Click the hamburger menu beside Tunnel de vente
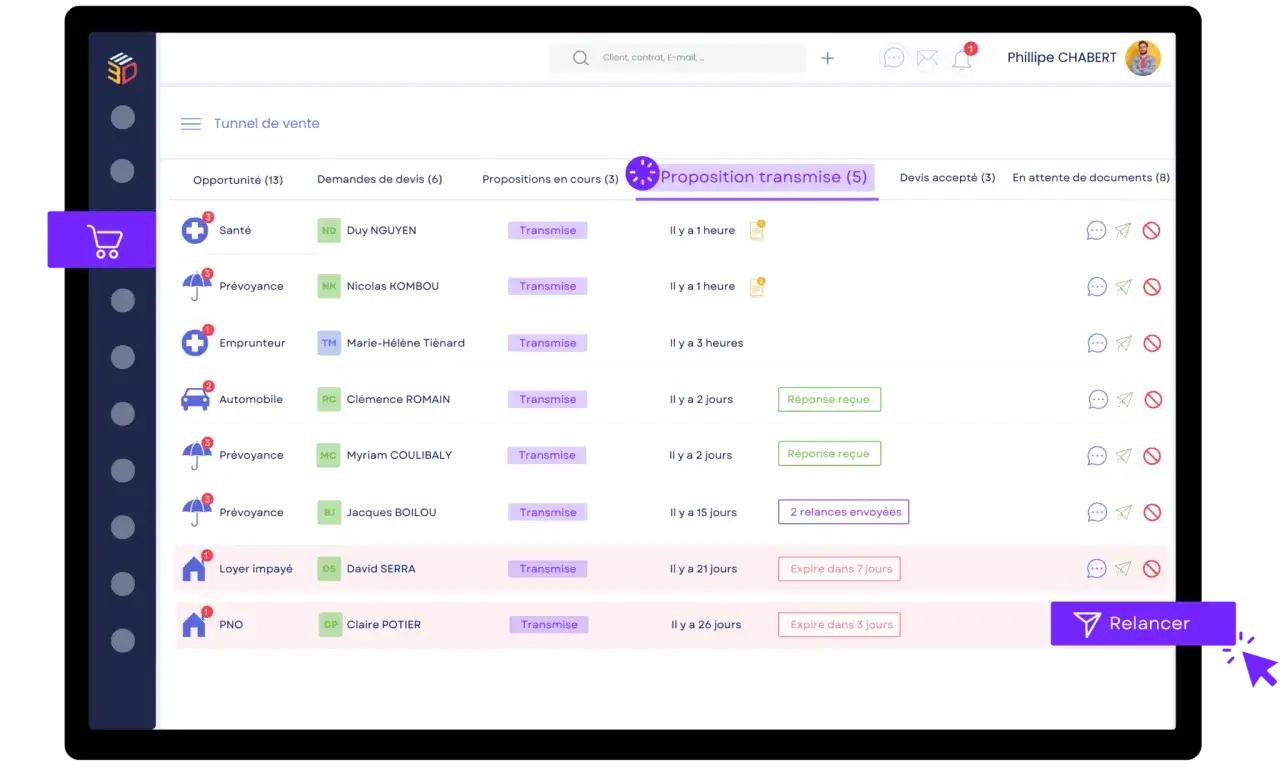 pos(191,124)
